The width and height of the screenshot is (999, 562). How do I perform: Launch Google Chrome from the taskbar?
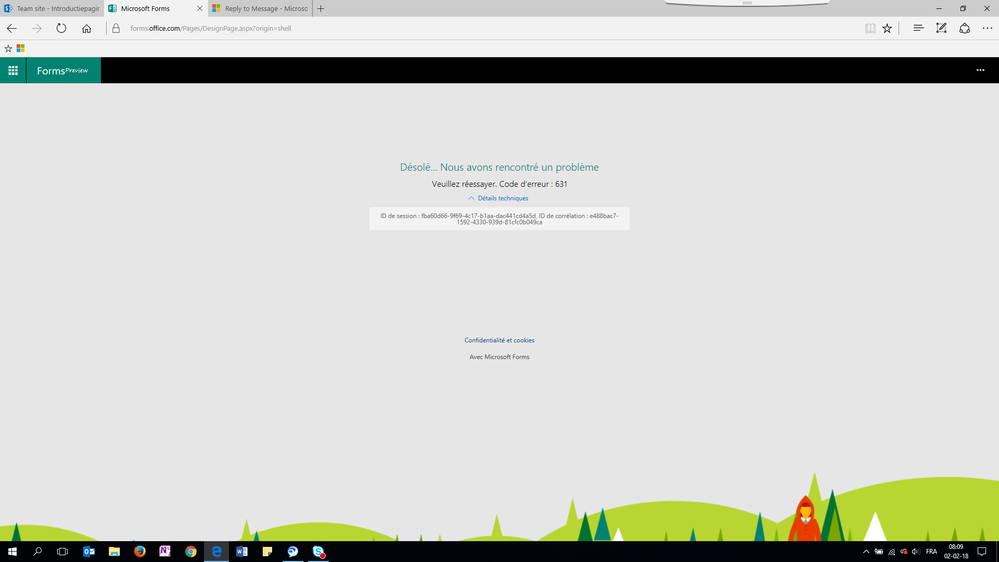[190, 551]
